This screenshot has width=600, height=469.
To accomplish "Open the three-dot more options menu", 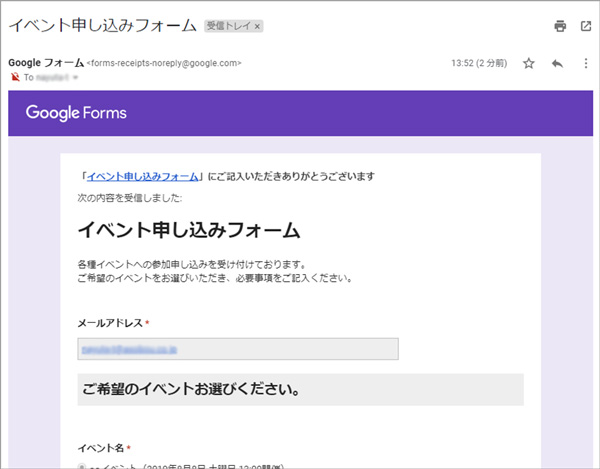I will [586, 63].
